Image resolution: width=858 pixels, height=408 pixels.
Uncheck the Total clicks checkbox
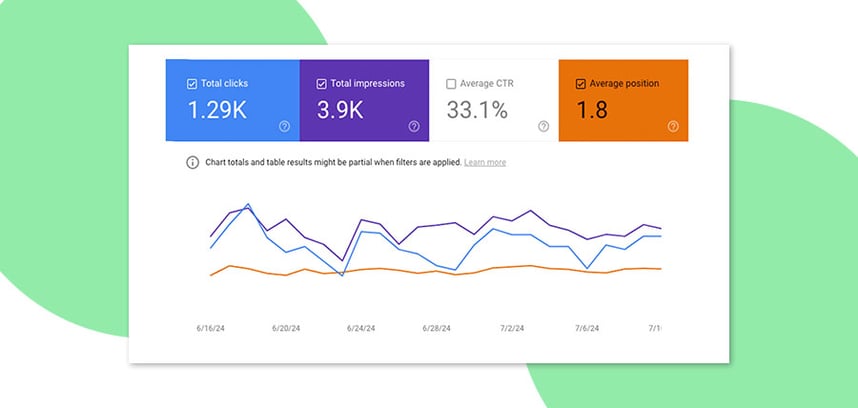tap(192, 84)
